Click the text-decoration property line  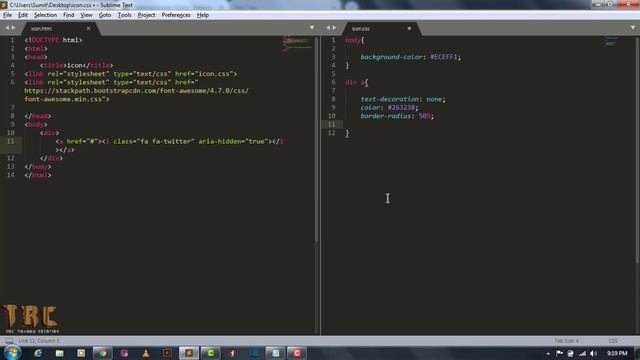click(x=403, y=99)
